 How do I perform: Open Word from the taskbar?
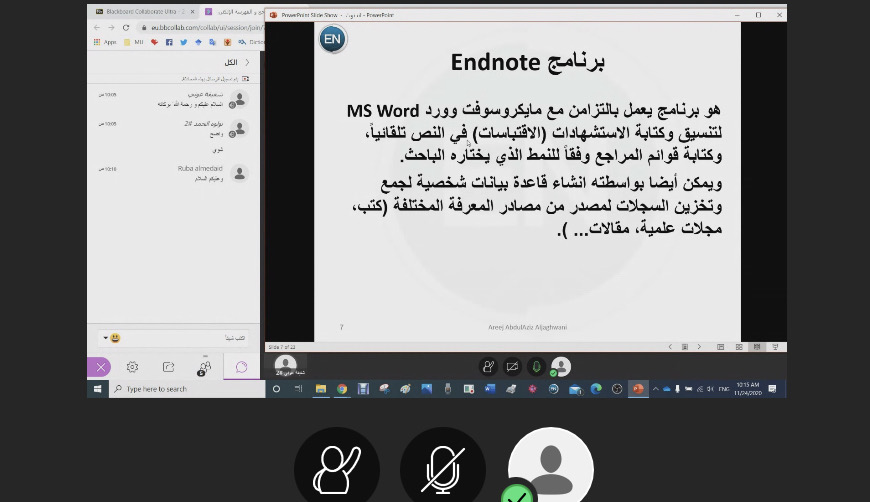pos(489,389)
